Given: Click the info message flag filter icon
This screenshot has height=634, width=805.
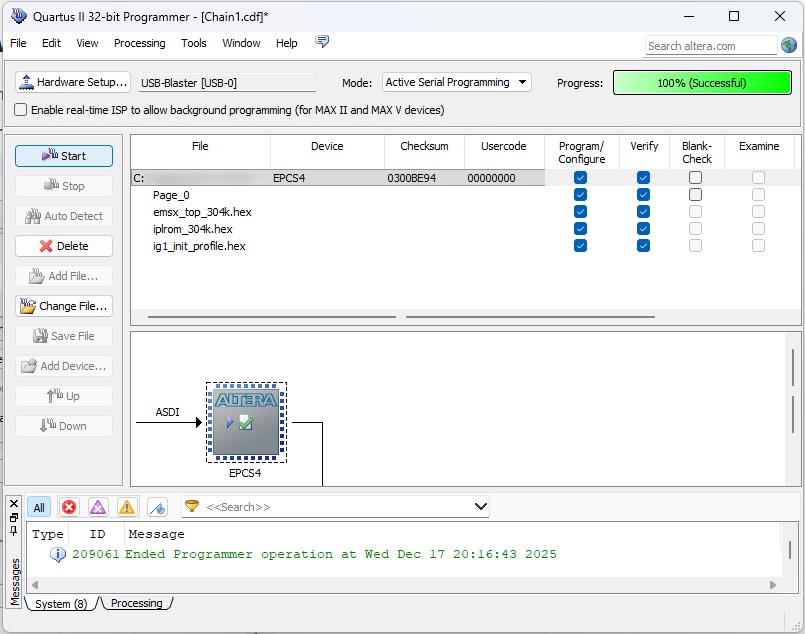Looking at the screenshot, I should click(x=157, y=507).
